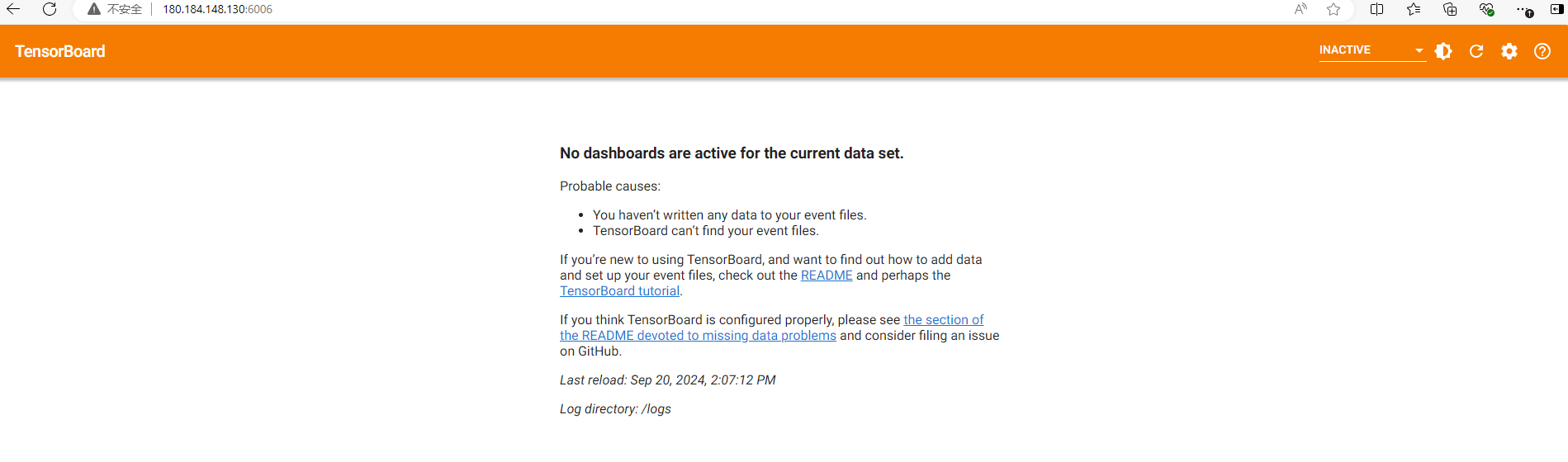Screen dimensions: 1568x462
Task: Toggle the dark/light theme icon
Action: coord(1443,51)
